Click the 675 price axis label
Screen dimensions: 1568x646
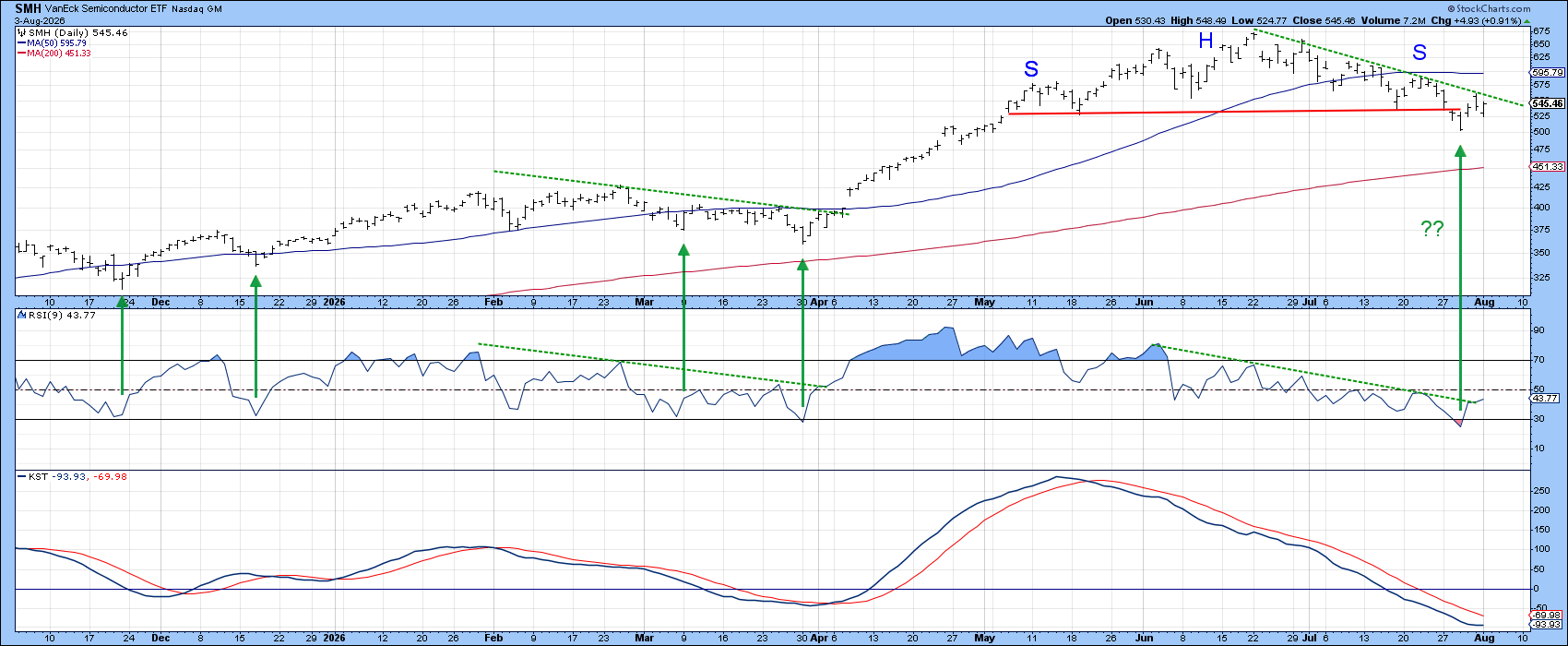coord(1541,31)
